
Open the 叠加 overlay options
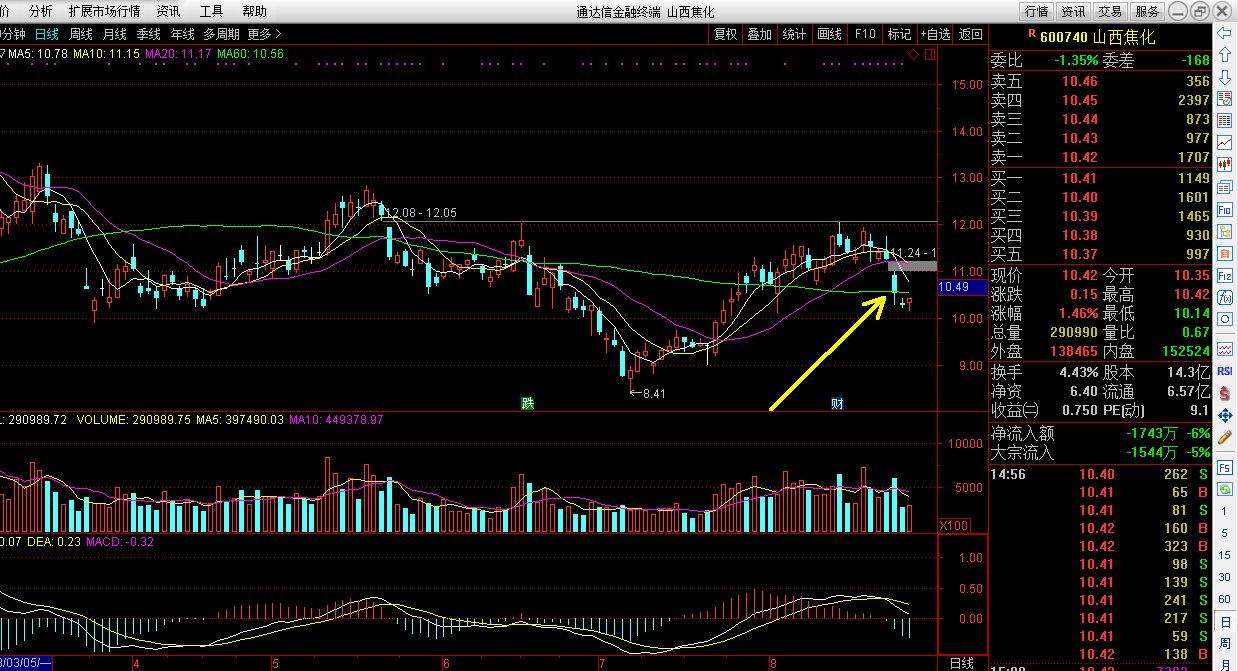(759, 34)
